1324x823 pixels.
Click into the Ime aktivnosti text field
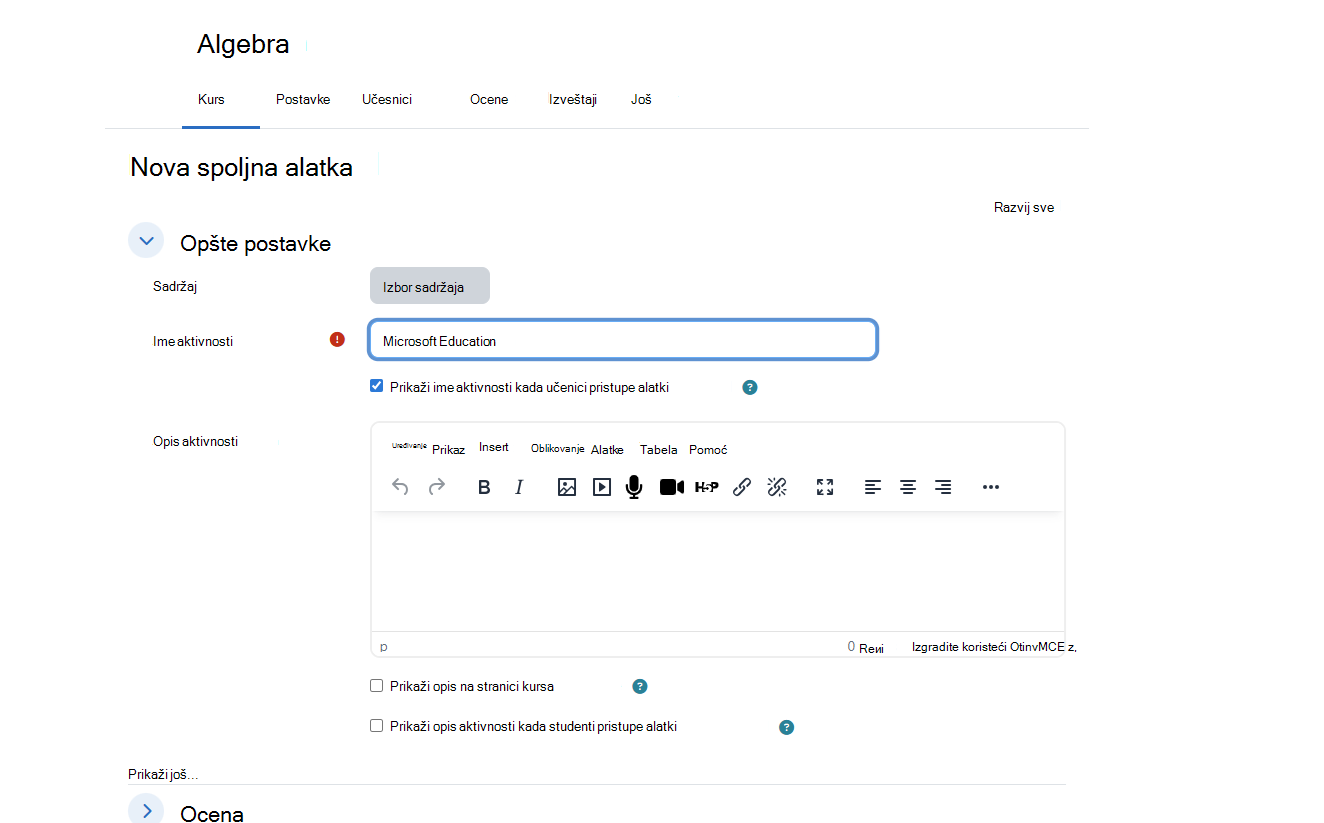623,340
